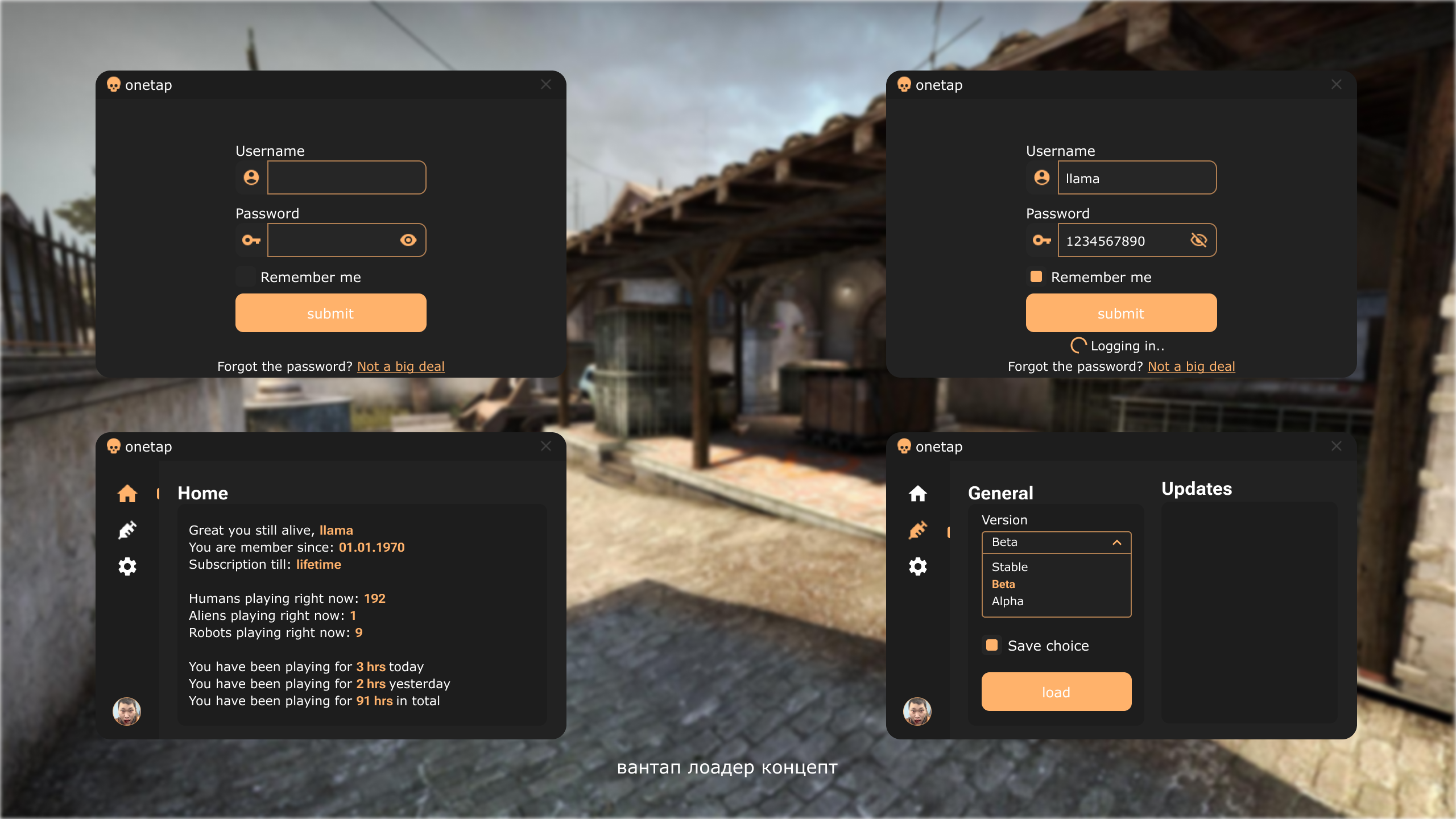Click the Home heading
The height and width of the screenshot is (819, 1456).
(x=202, y=493)
